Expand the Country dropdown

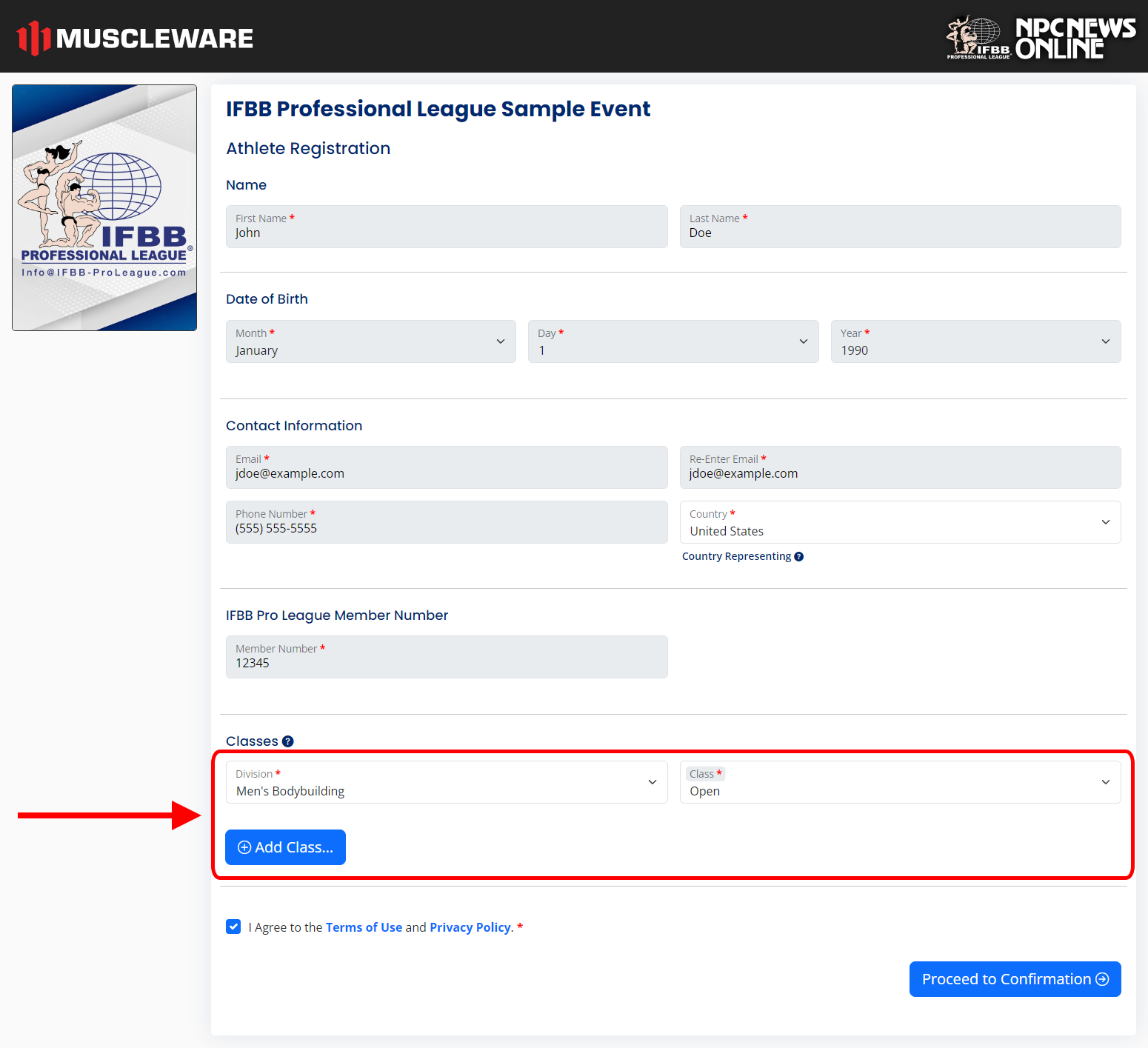point(899,522)
